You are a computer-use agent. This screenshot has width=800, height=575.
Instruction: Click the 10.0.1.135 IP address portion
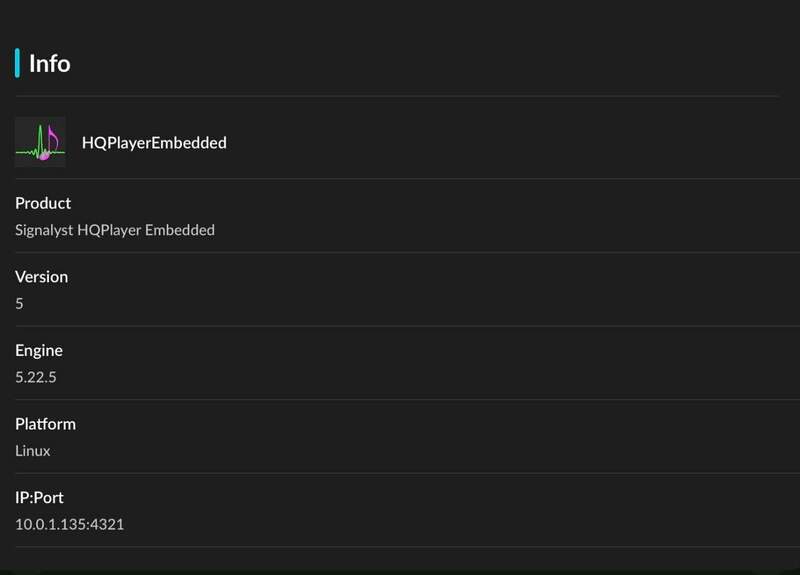pos(49,524)
